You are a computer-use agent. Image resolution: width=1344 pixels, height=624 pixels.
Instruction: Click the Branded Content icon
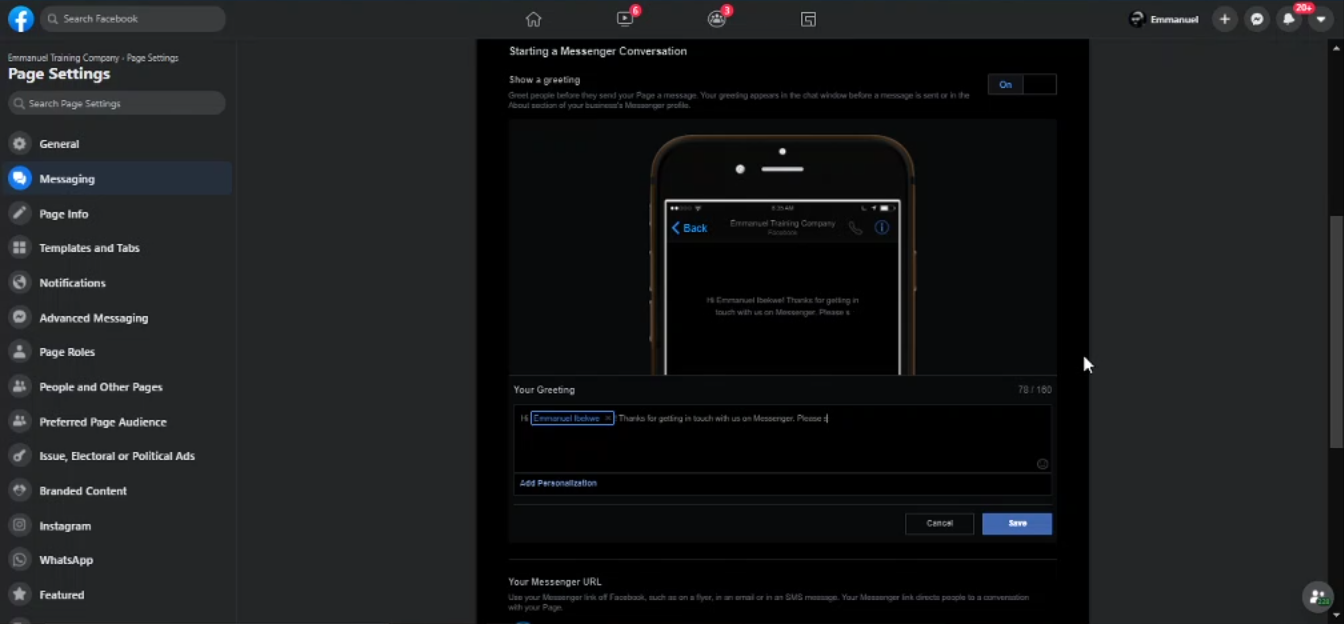[x=19, y=491]
